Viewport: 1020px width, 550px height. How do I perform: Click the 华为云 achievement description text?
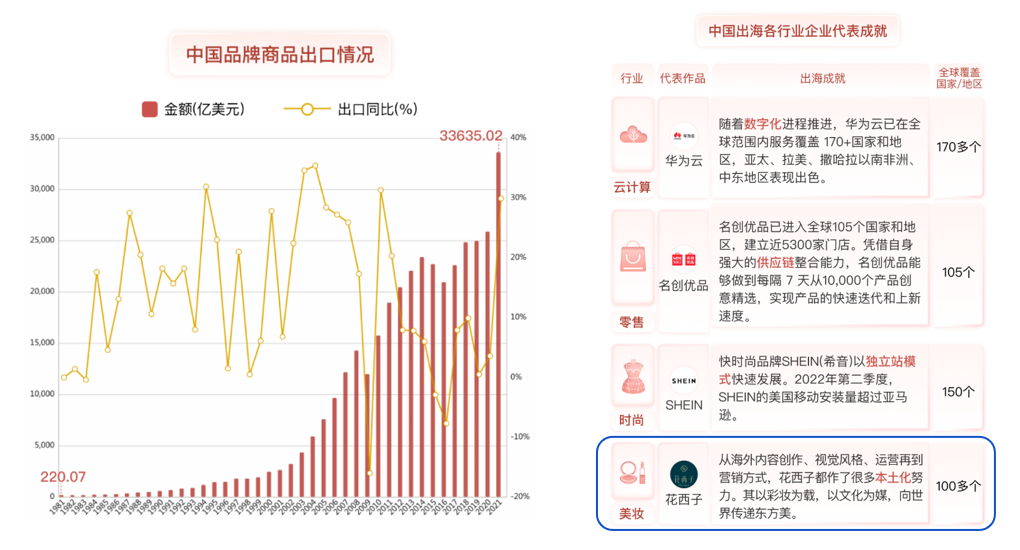pyautogui.click(x=820, y=150)
